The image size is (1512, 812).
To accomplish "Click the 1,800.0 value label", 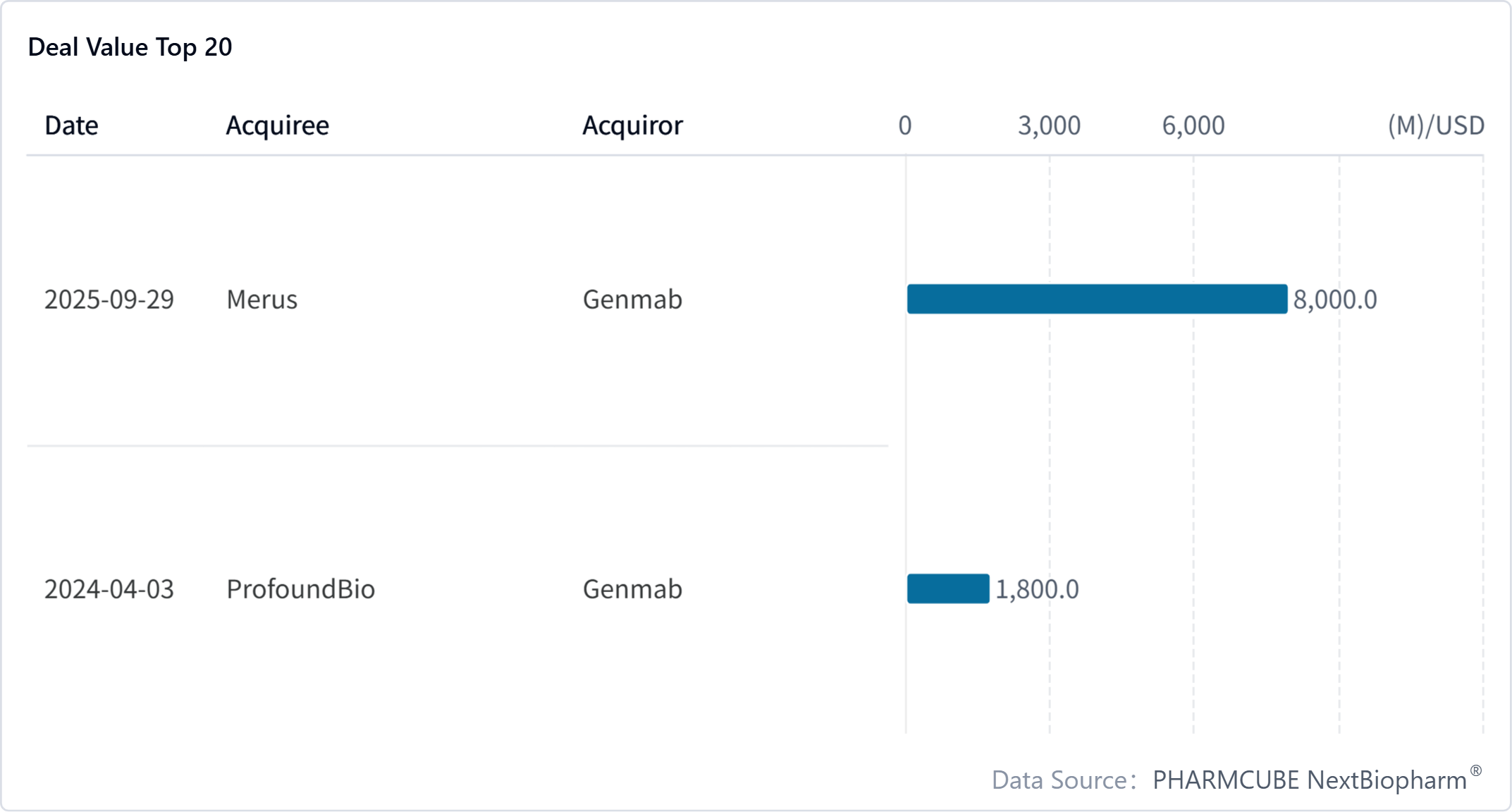I will pyautogui.click(x=1037, y=589).
